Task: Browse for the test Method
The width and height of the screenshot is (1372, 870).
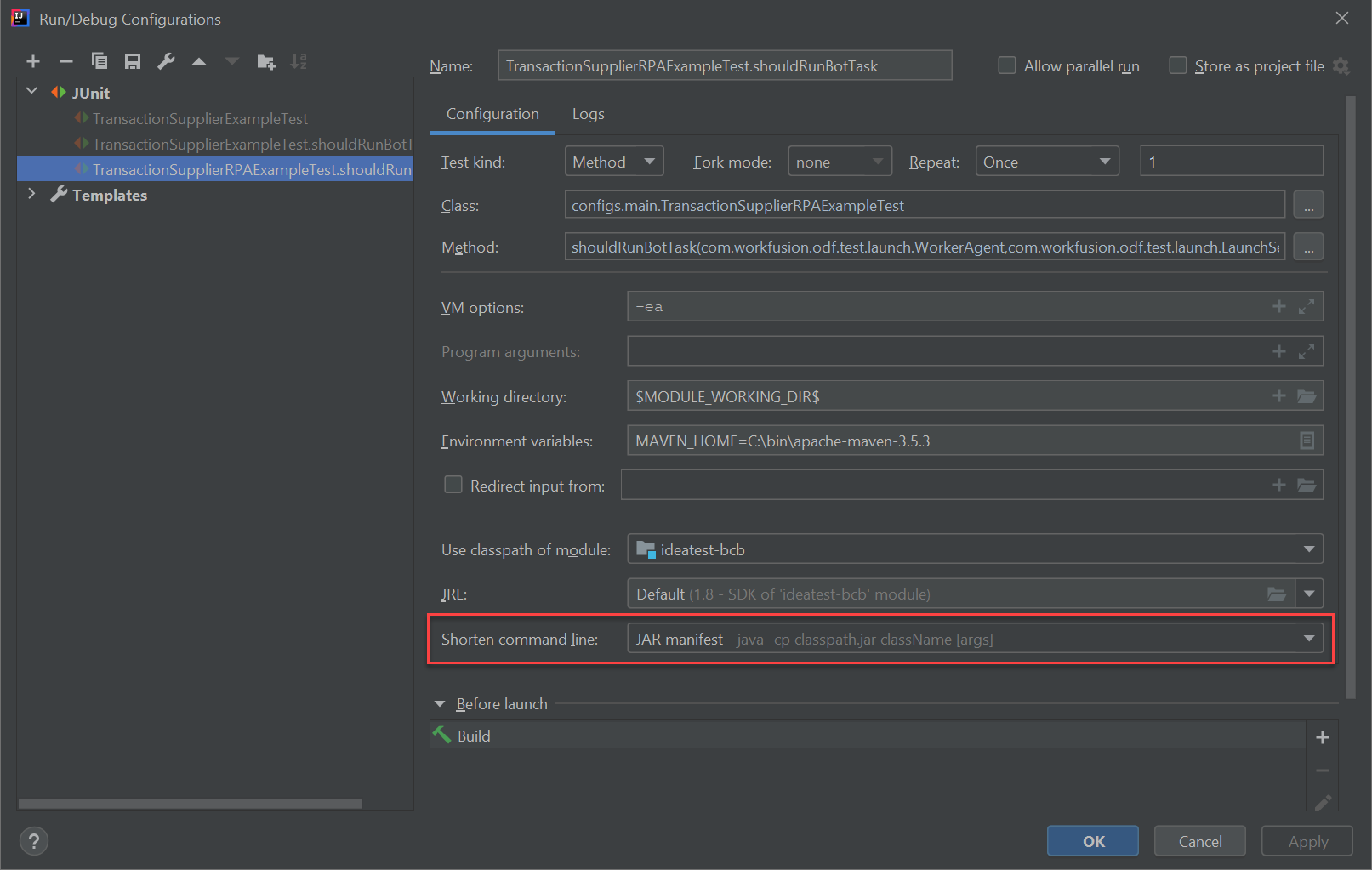Action: tap(1308, 247)
